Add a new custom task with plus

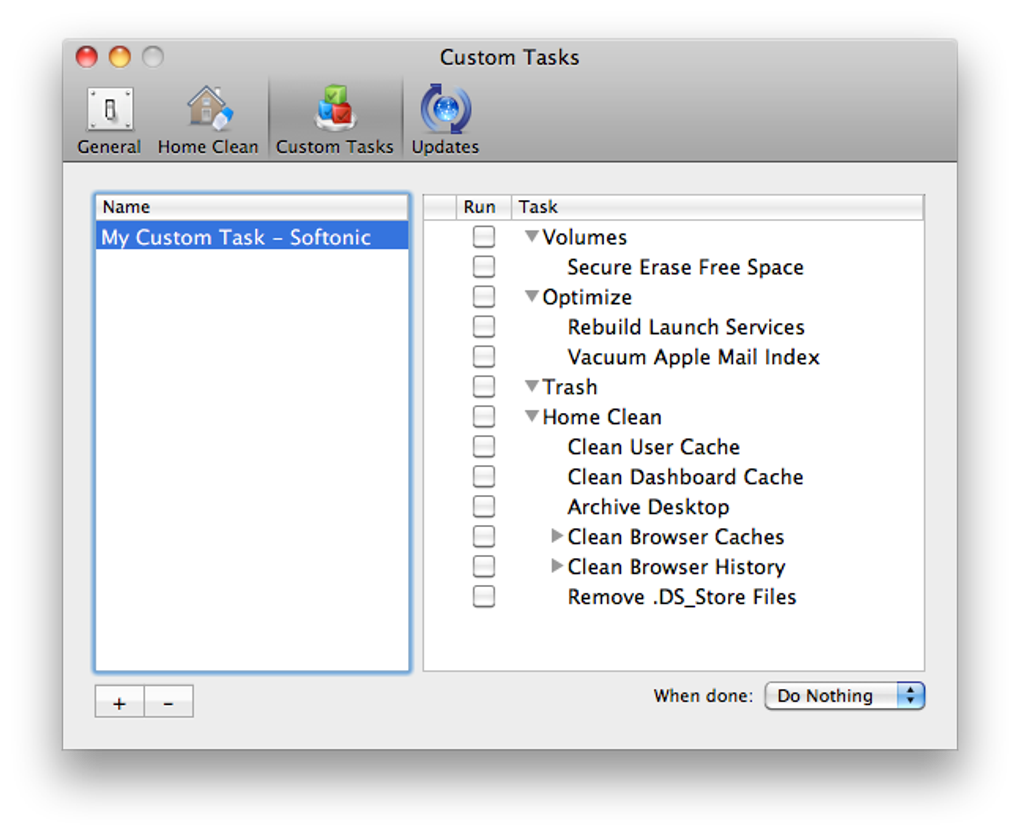coord(119,702)
